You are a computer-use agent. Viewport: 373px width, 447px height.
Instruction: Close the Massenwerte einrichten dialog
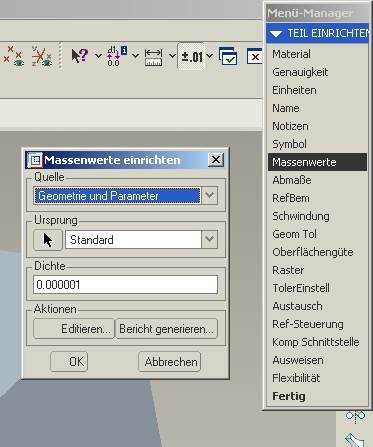(216, 160)
